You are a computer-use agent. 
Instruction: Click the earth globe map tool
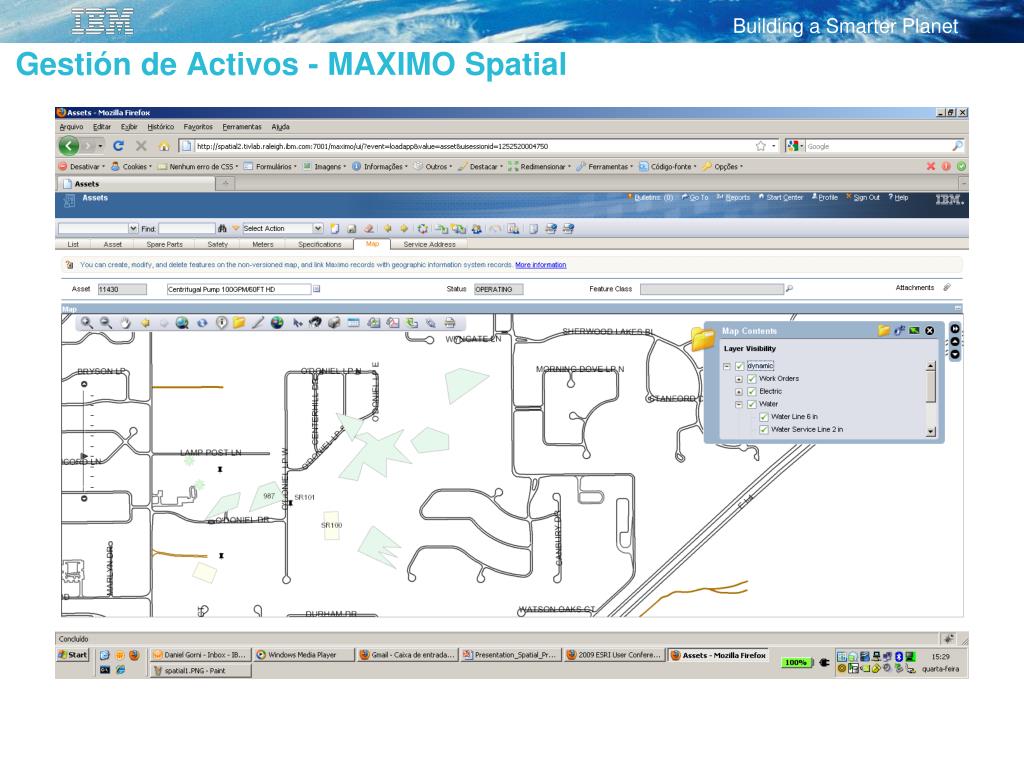pos(277,323)
